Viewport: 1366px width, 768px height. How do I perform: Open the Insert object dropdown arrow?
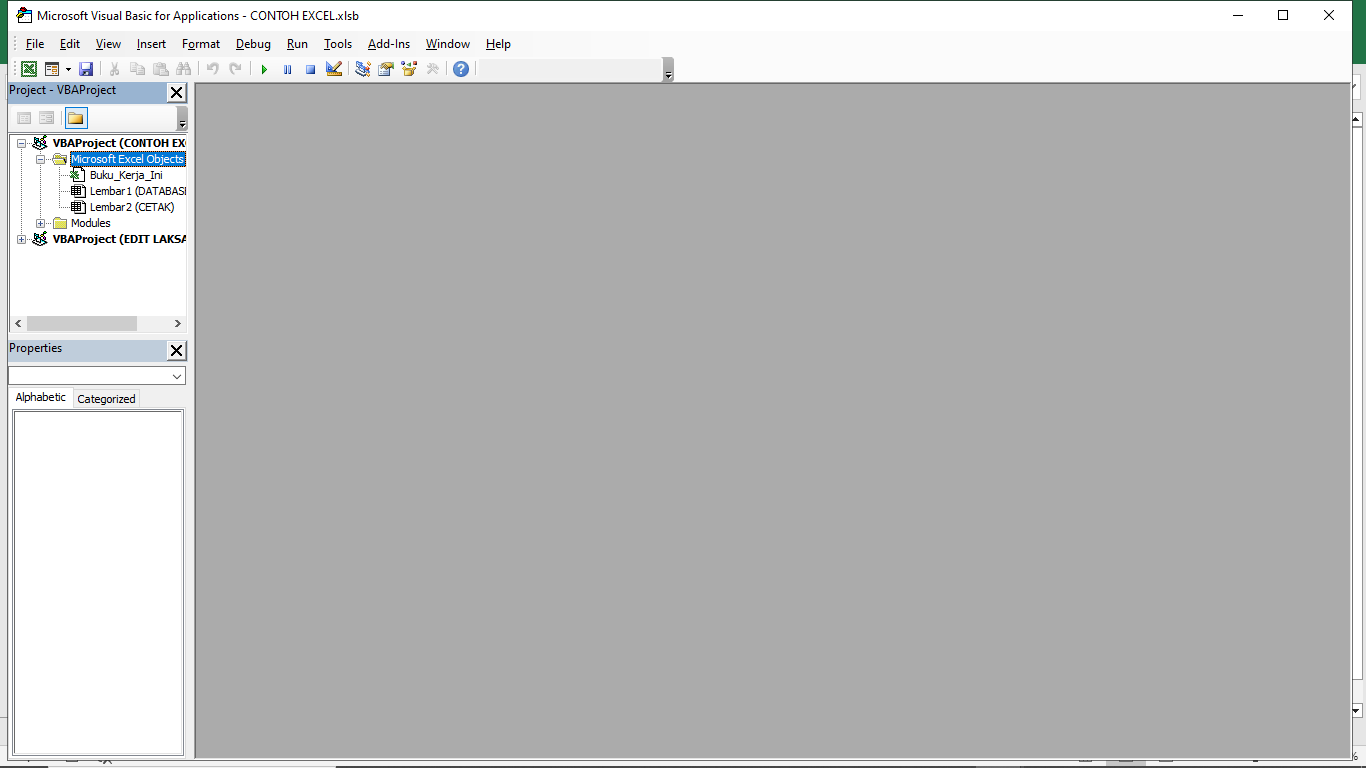(x=68, y=69)
